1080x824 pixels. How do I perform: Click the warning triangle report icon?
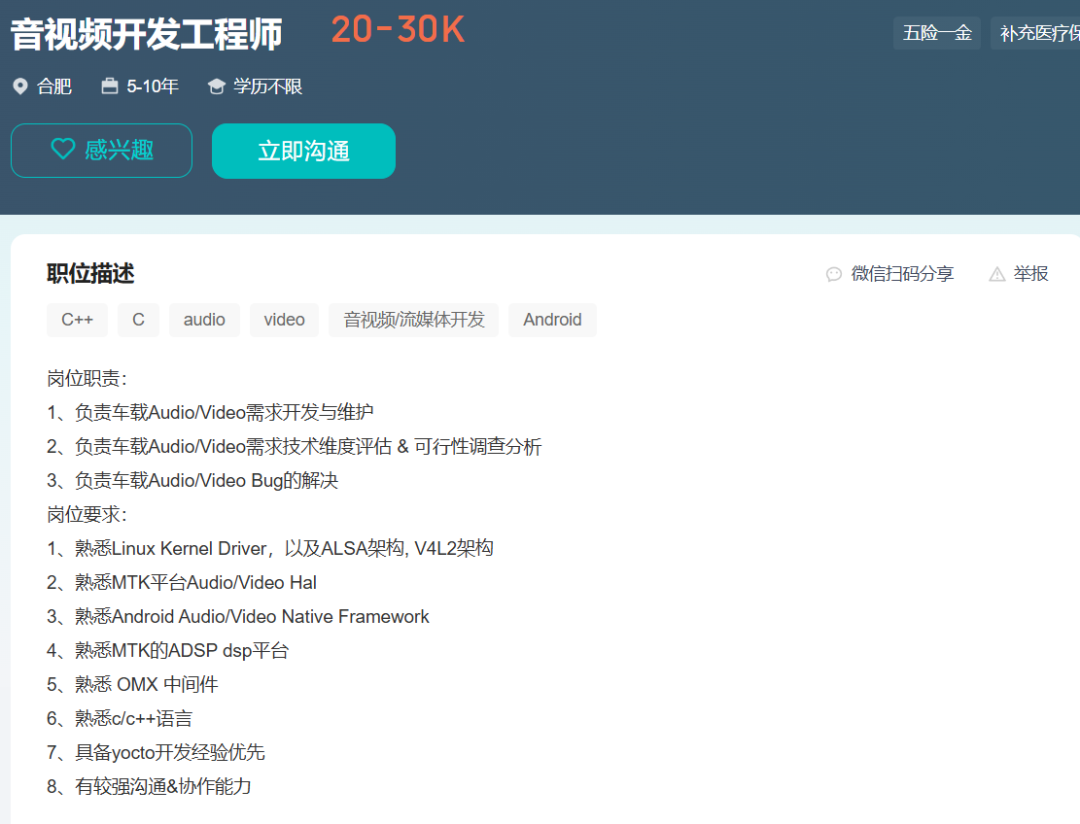[997, 274]
